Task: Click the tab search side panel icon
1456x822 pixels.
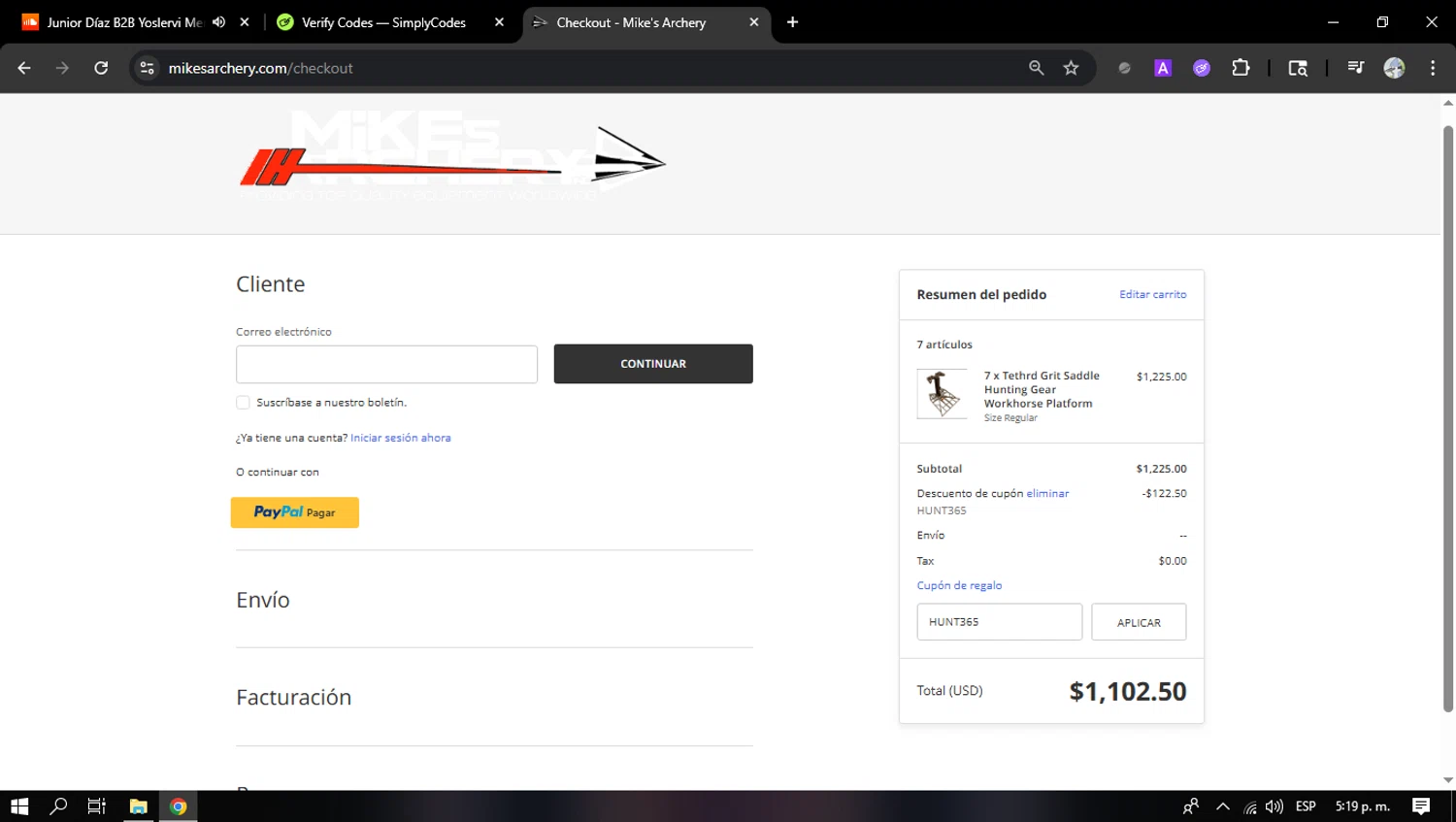Action: pos(1298,68)
